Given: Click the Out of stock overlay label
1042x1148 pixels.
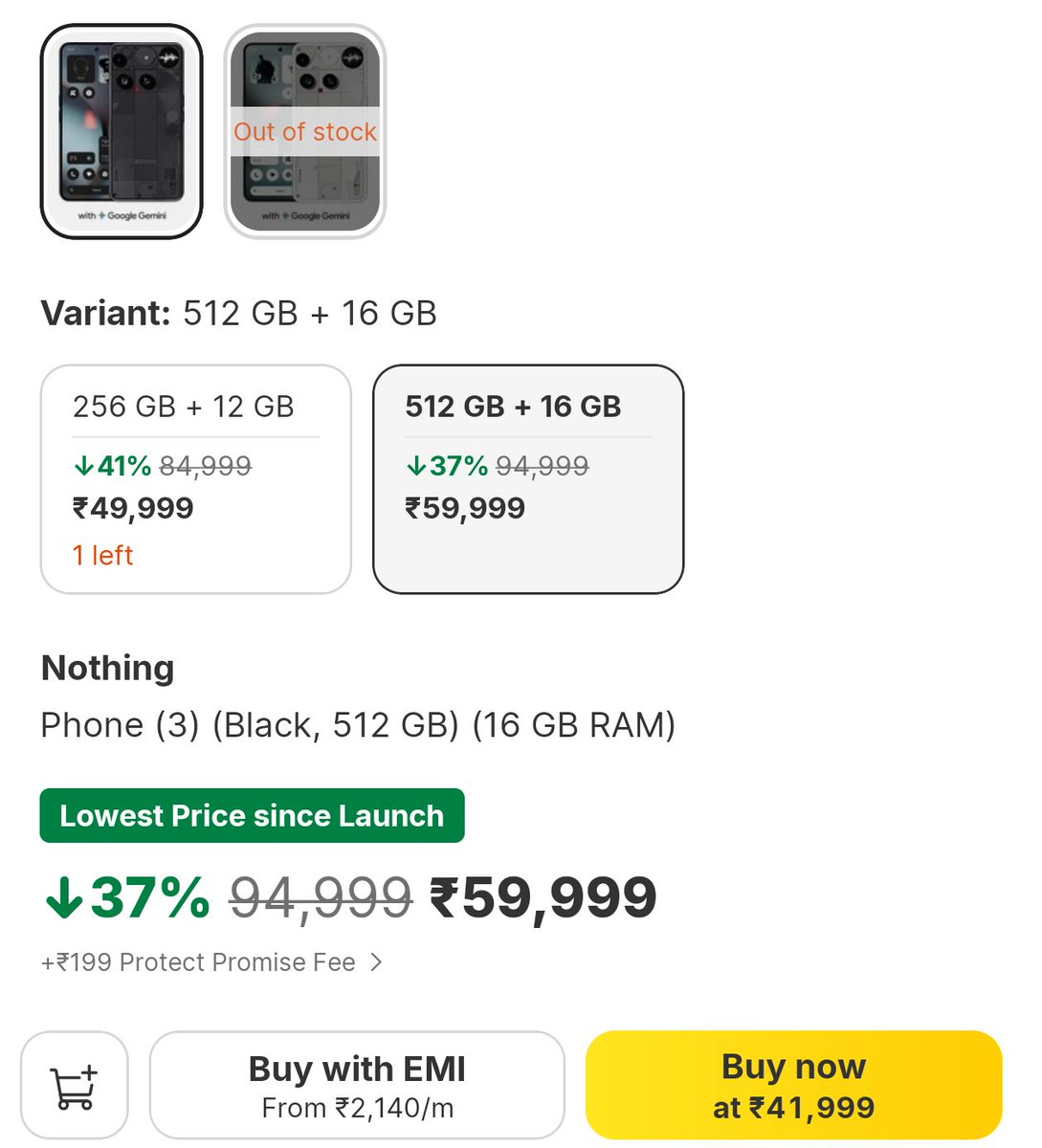Looking at the screenshot, I should 305,132.
